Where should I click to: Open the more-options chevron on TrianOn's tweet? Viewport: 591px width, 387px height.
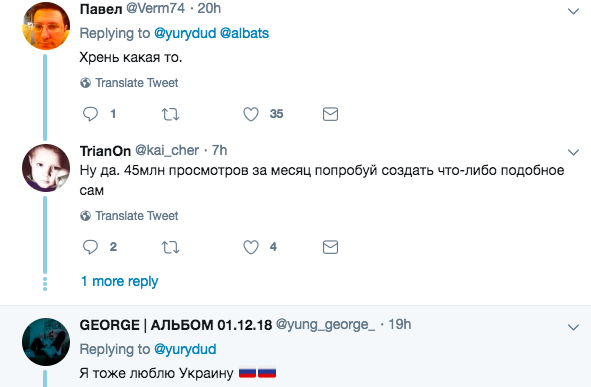573,152
